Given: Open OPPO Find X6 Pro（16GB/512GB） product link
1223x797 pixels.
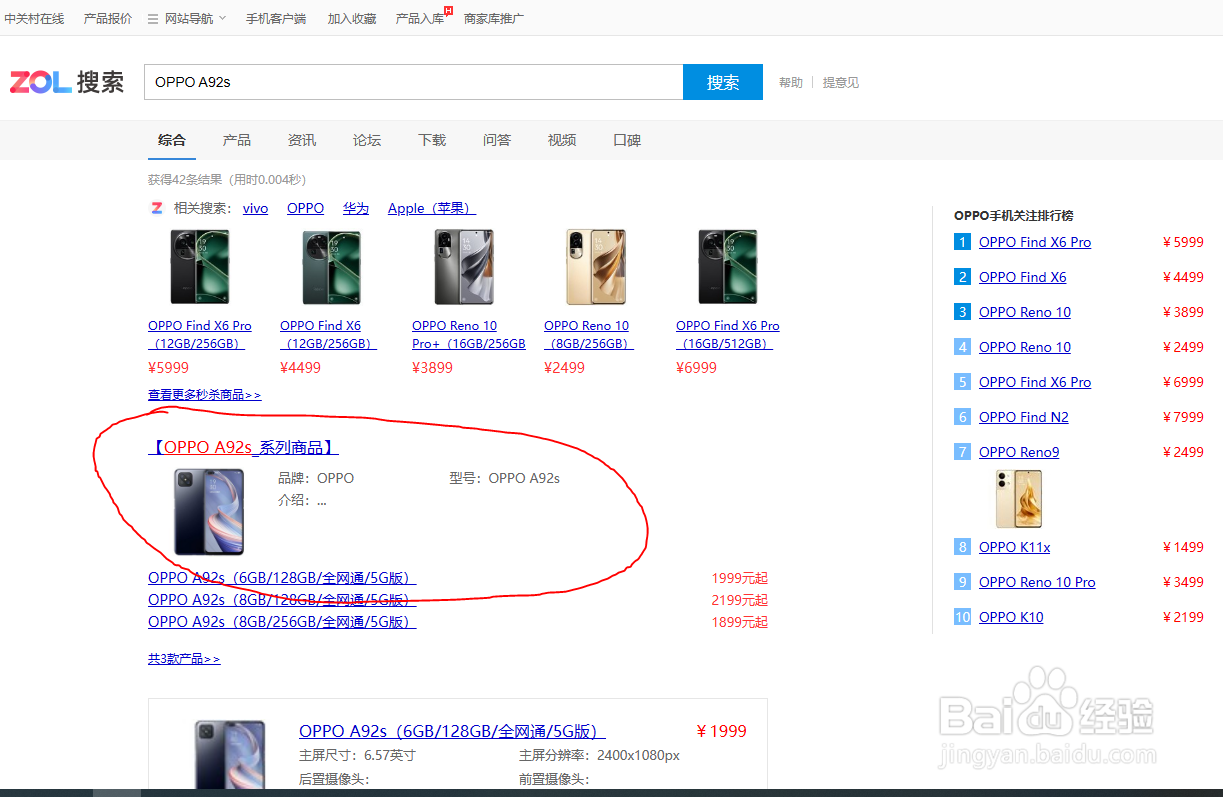Looking at the screenshot, I should click(728, 334).
